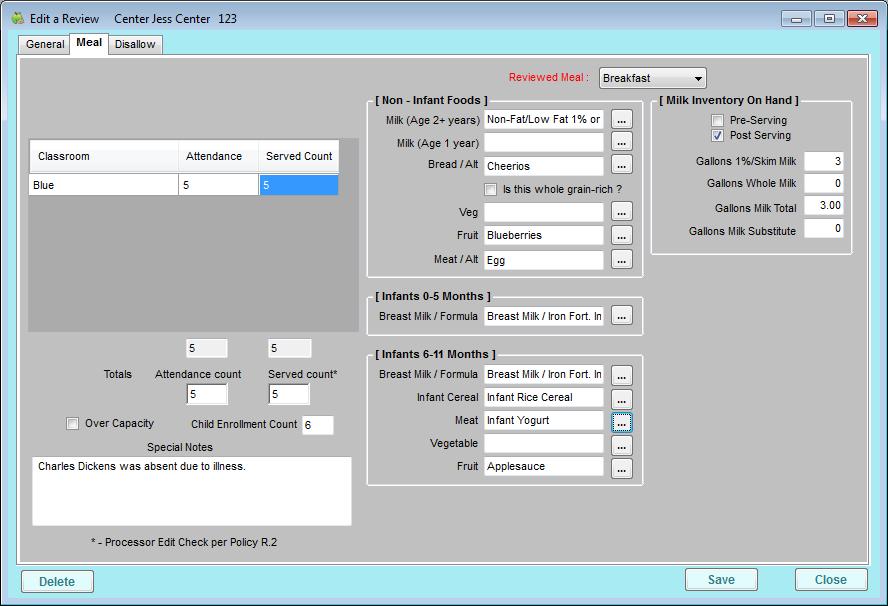Click the Gallons Milk Substitute field
888x606 pixels.
pyautogui.click(x=823, y=228)
